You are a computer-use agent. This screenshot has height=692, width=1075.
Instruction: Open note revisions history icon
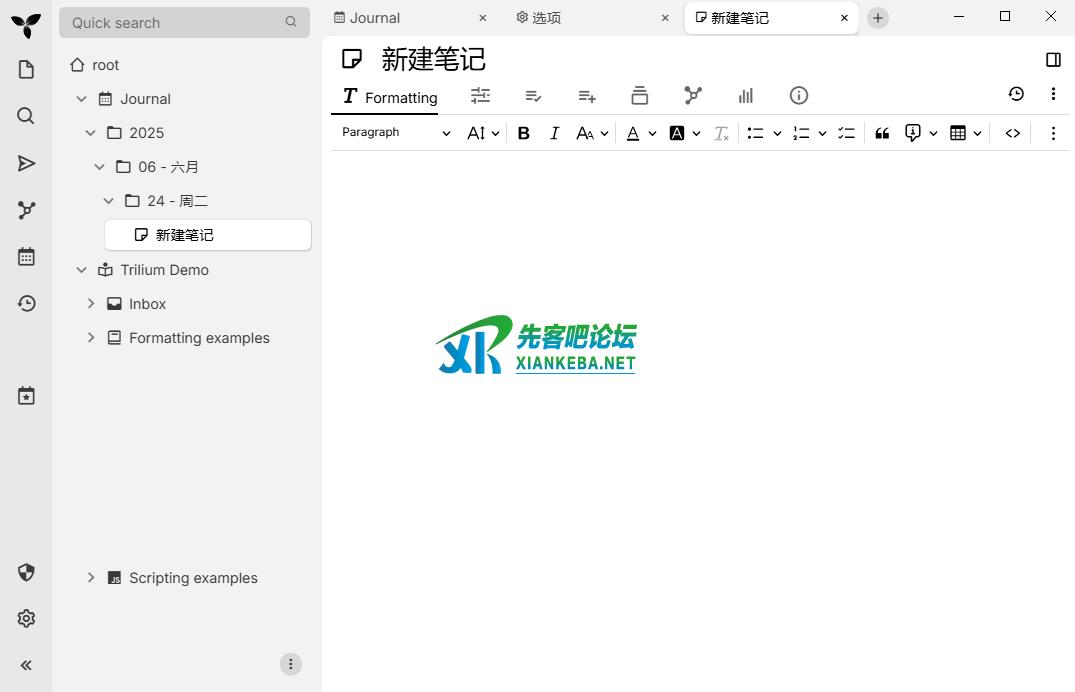(x=1016, y=94)
